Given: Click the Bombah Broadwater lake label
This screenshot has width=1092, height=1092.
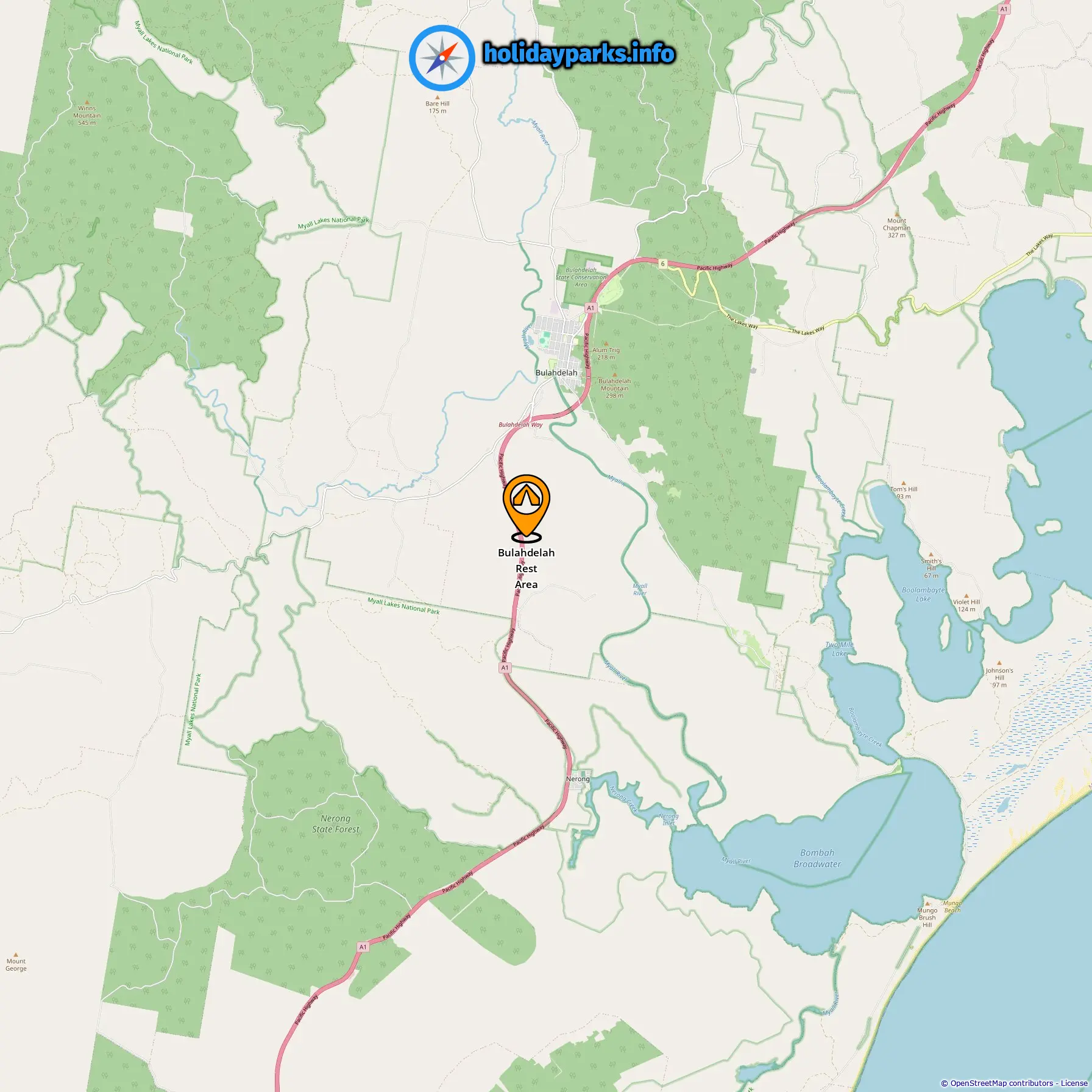Looking at the screenshot, I should point(817,858).
